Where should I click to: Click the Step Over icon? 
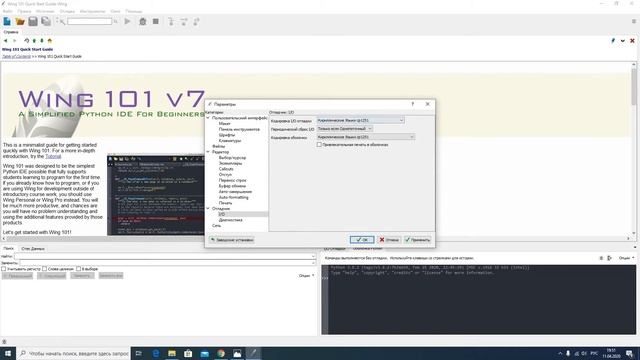(184, 22)
